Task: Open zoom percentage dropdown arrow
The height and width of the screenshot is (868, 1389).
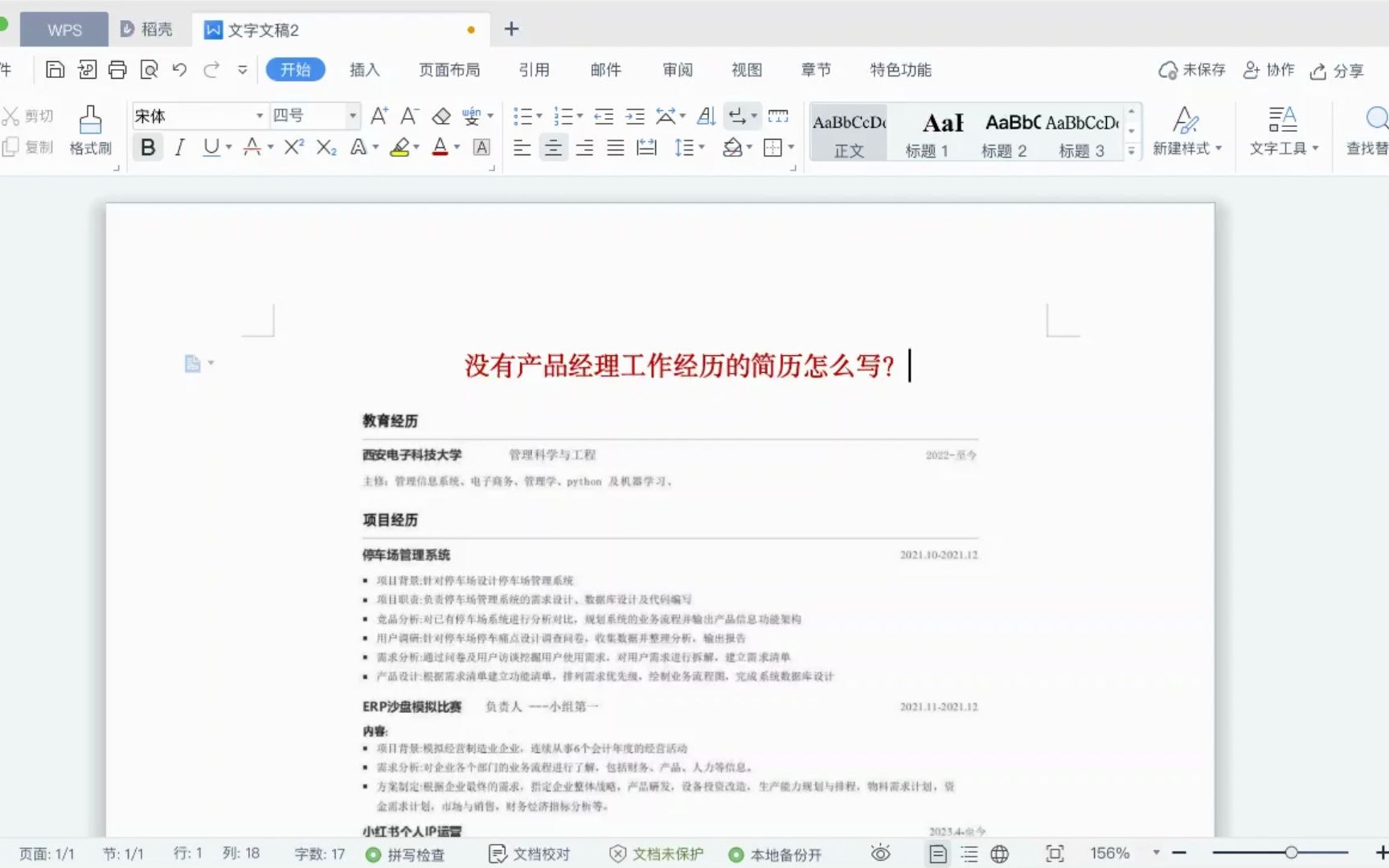Action: pyautogui.click(x=1156, y=854)
